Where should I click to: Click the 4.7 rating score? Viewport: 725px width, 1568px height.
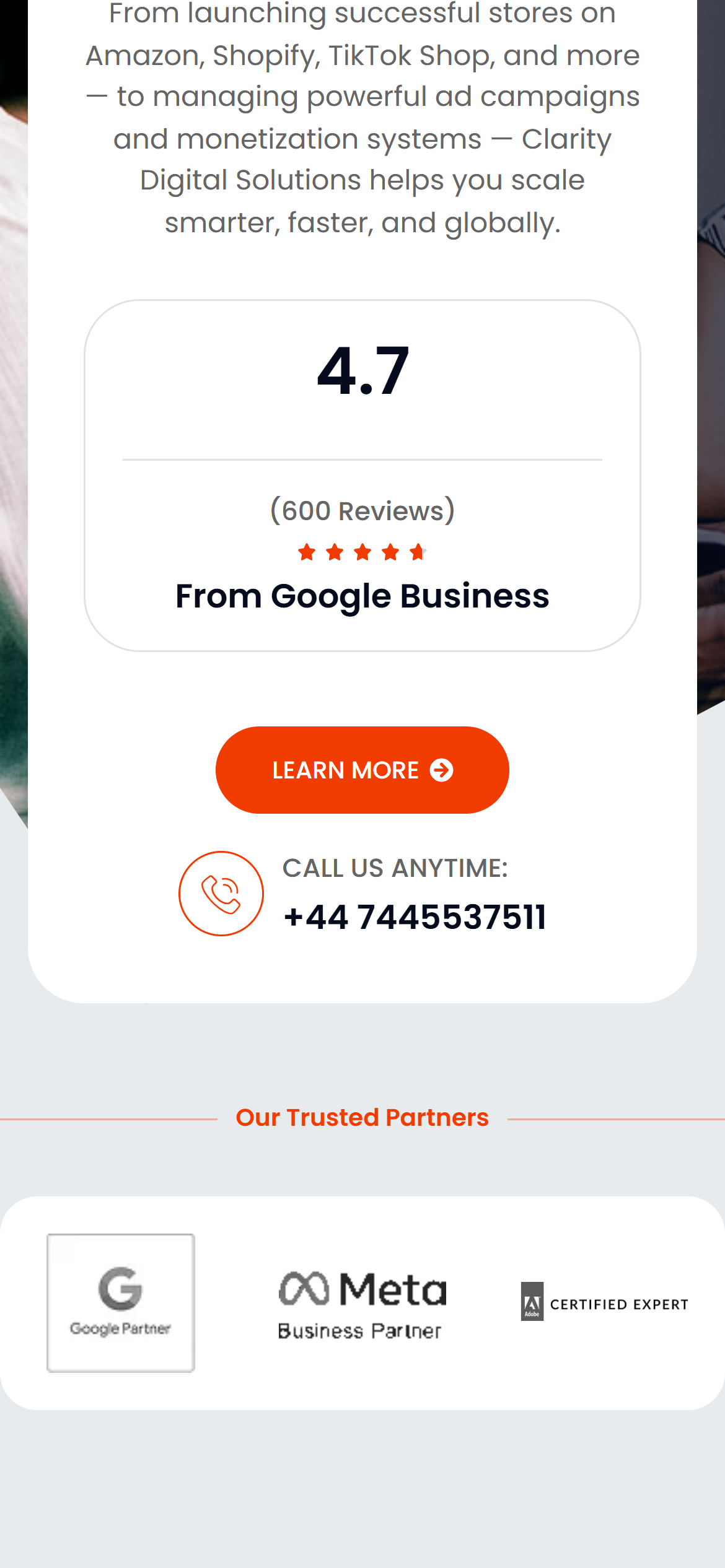[363, 371]
